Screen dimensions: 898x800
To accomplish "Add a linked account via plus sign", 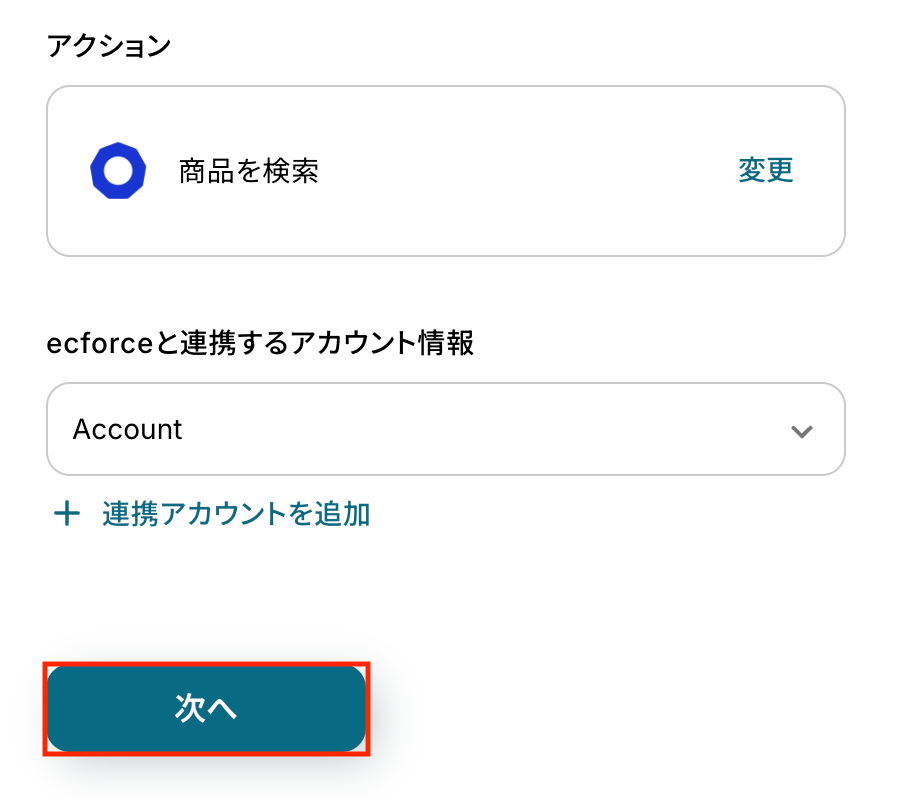I will click(x=66, y=515).
